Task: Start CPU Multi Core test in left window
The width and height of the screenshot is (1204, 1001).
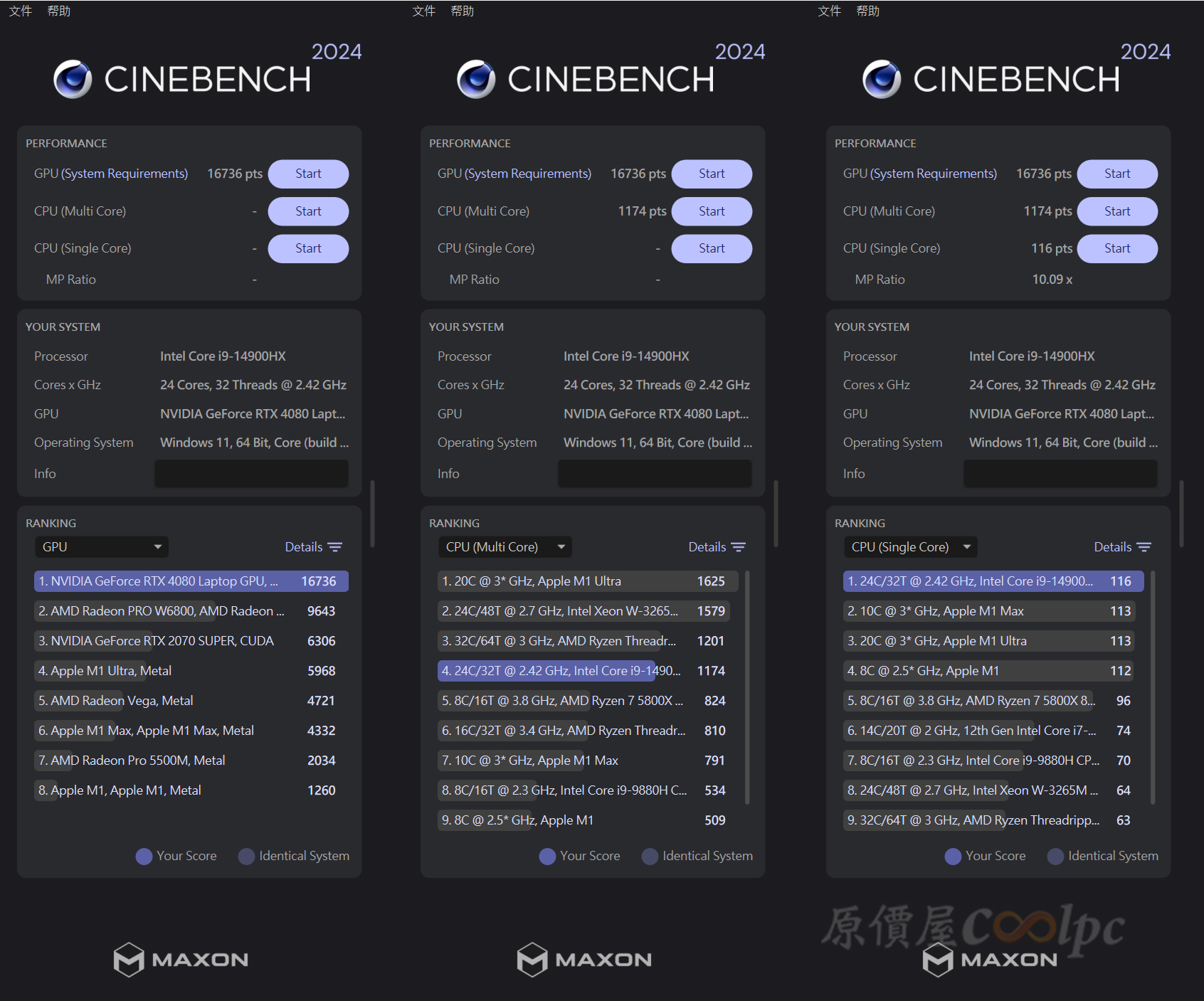Action: click(308, 211)
